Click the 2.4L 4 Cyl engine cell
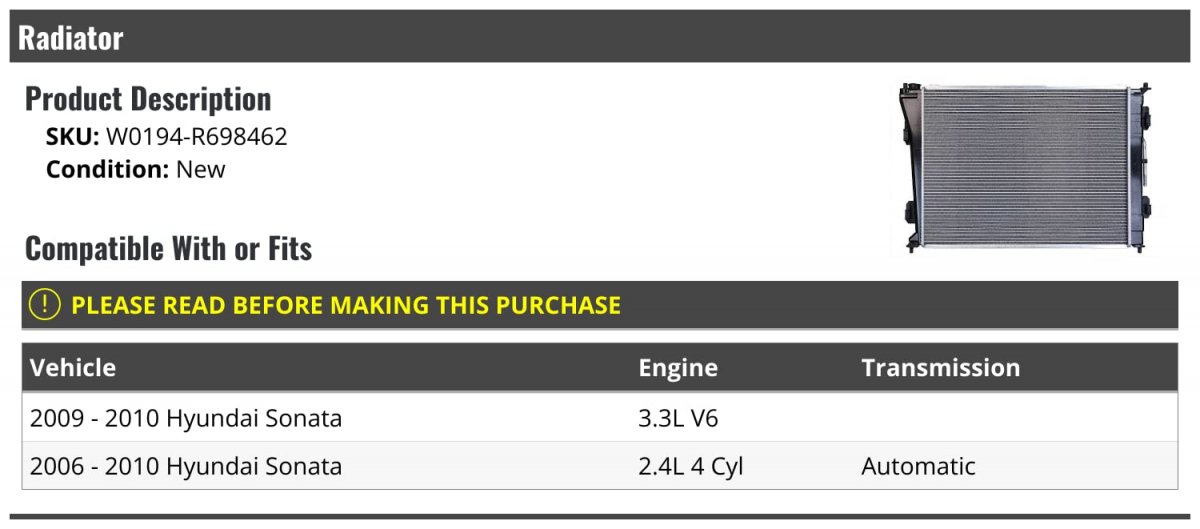1200x529 pixels. [691, 466]
